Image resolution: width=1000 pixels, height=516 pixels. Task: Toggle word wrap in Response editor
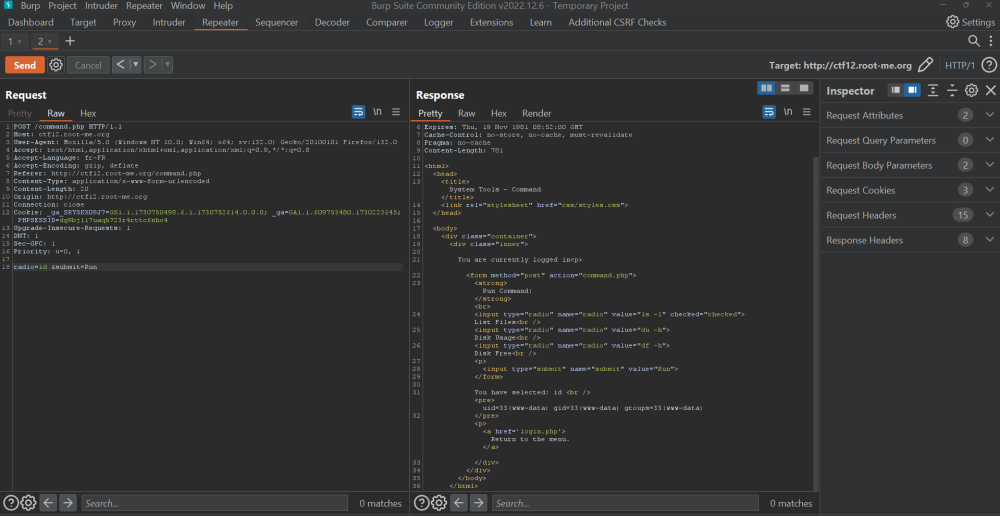(x=769, y=112)
